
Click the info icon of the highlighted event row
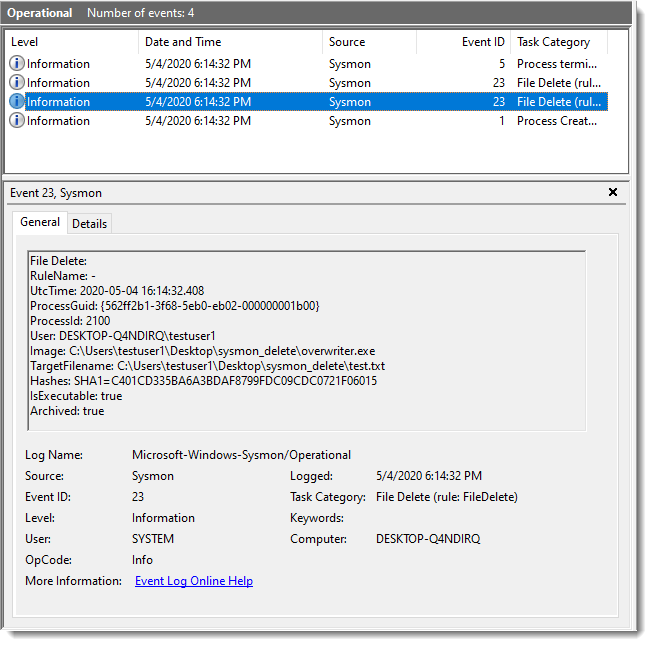coord(17,102)
